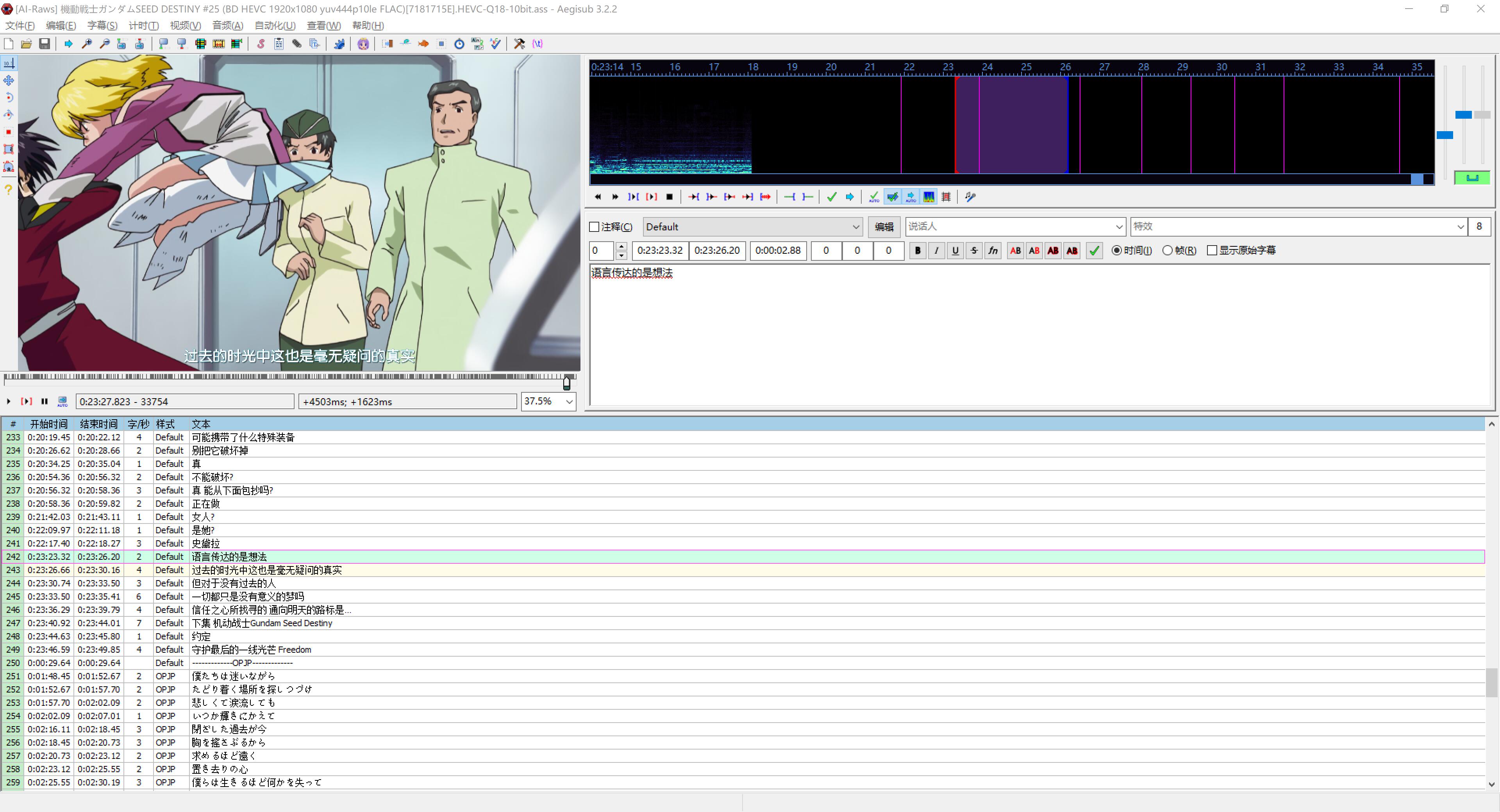The height and width of the screenshot is (812, 1500).
Task: Check the 注释(C) comment checkbox
Action: click(x=595, y=227)
